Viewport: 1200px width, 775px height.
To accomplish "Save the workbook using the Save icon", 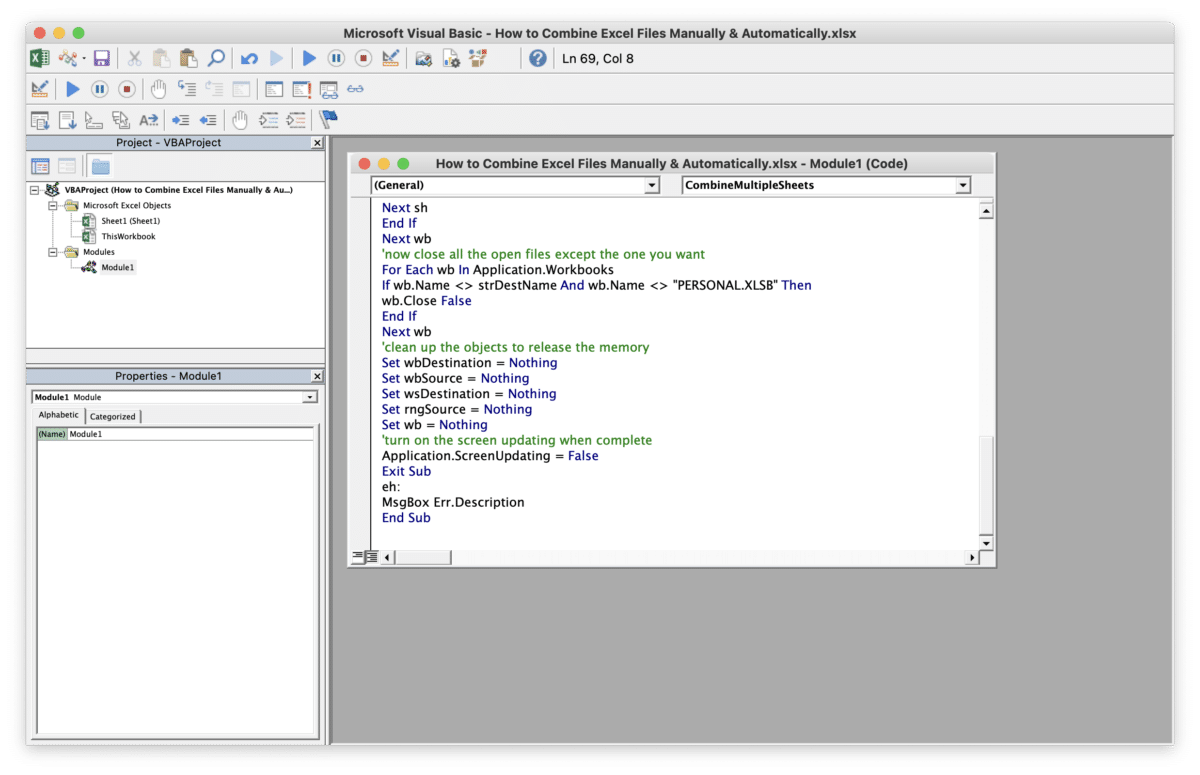I will click(x=102, y=58).
